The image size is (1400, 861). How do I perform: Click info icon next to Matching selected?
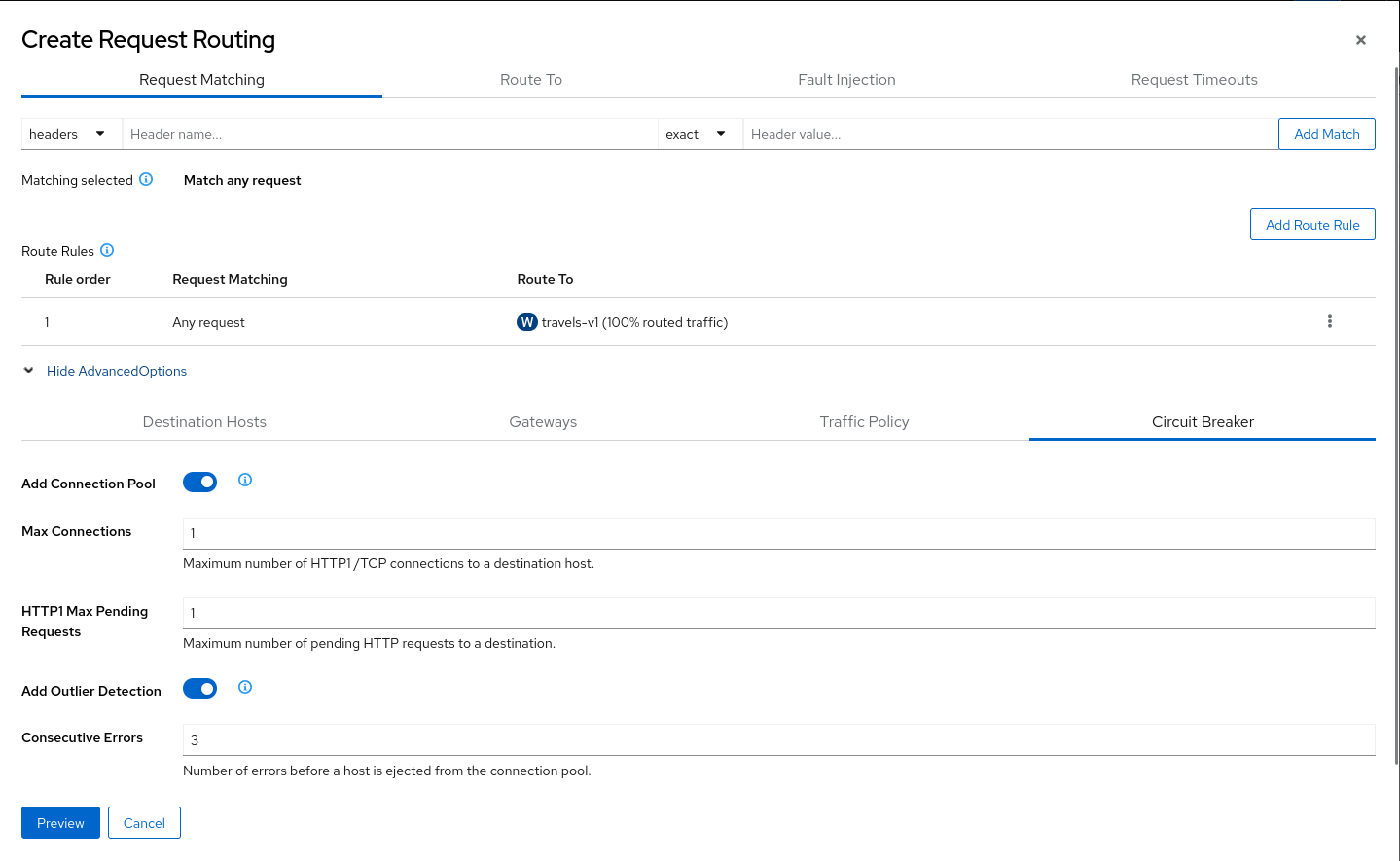coord(146,179)
